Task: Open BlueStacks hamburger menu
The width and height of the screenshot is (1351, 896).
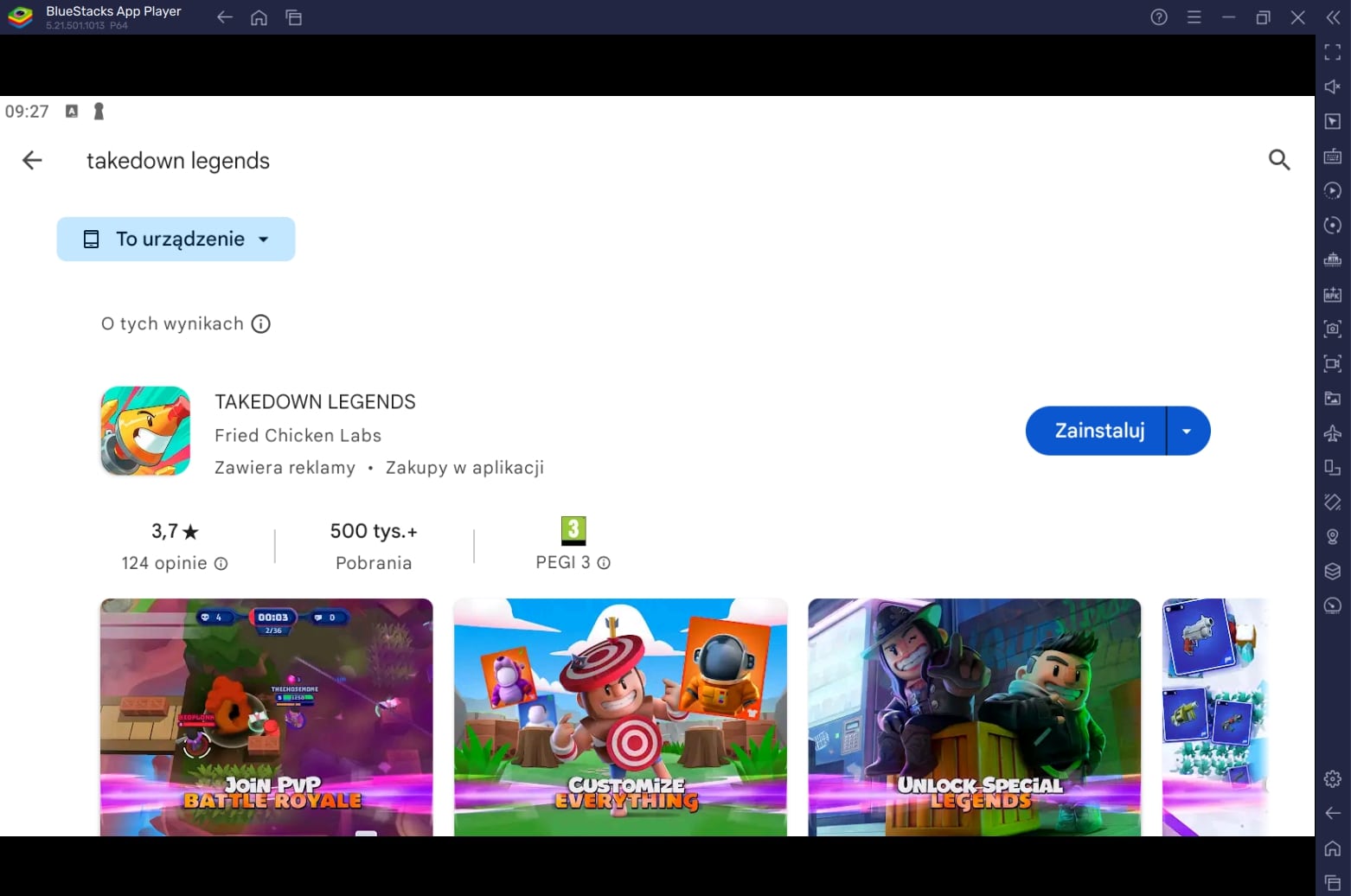Action: pos(1194,17)
